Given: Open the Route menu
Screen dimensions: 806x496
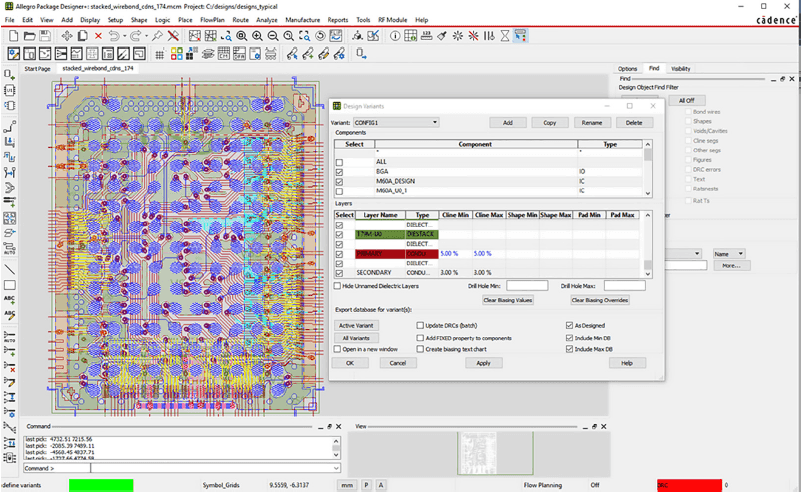Looking at the screenshot, I should tap(241, 20).
